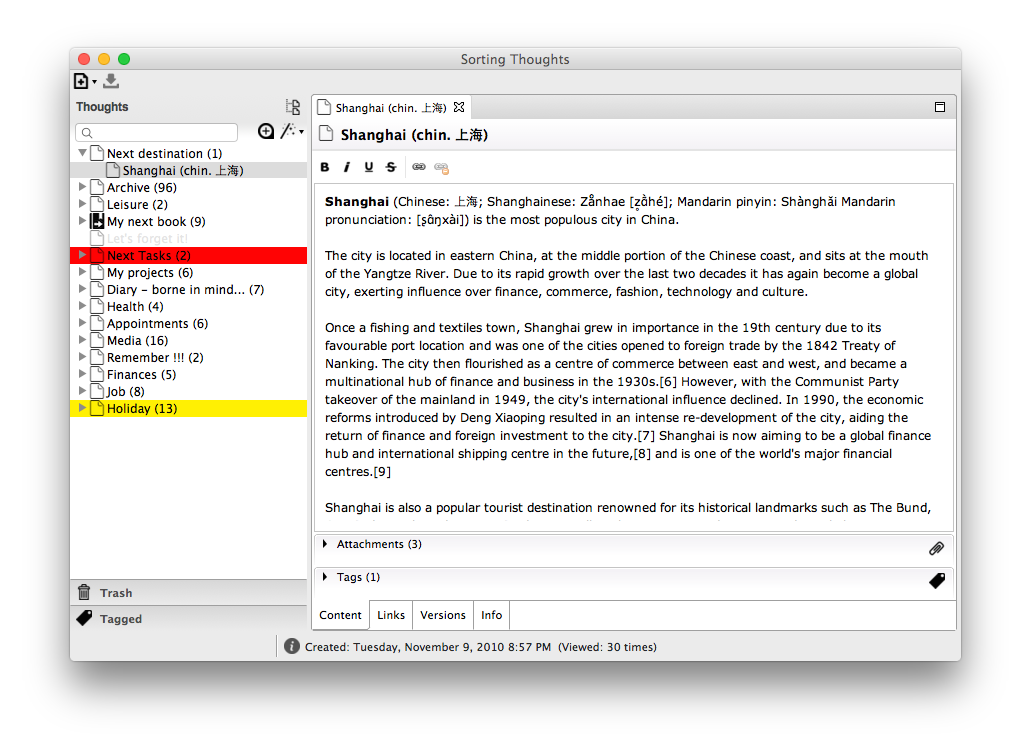This screenshot has width=1022, height=737.
Task: Select the Holiday (13) thought
Action: [x=142, y=408]
